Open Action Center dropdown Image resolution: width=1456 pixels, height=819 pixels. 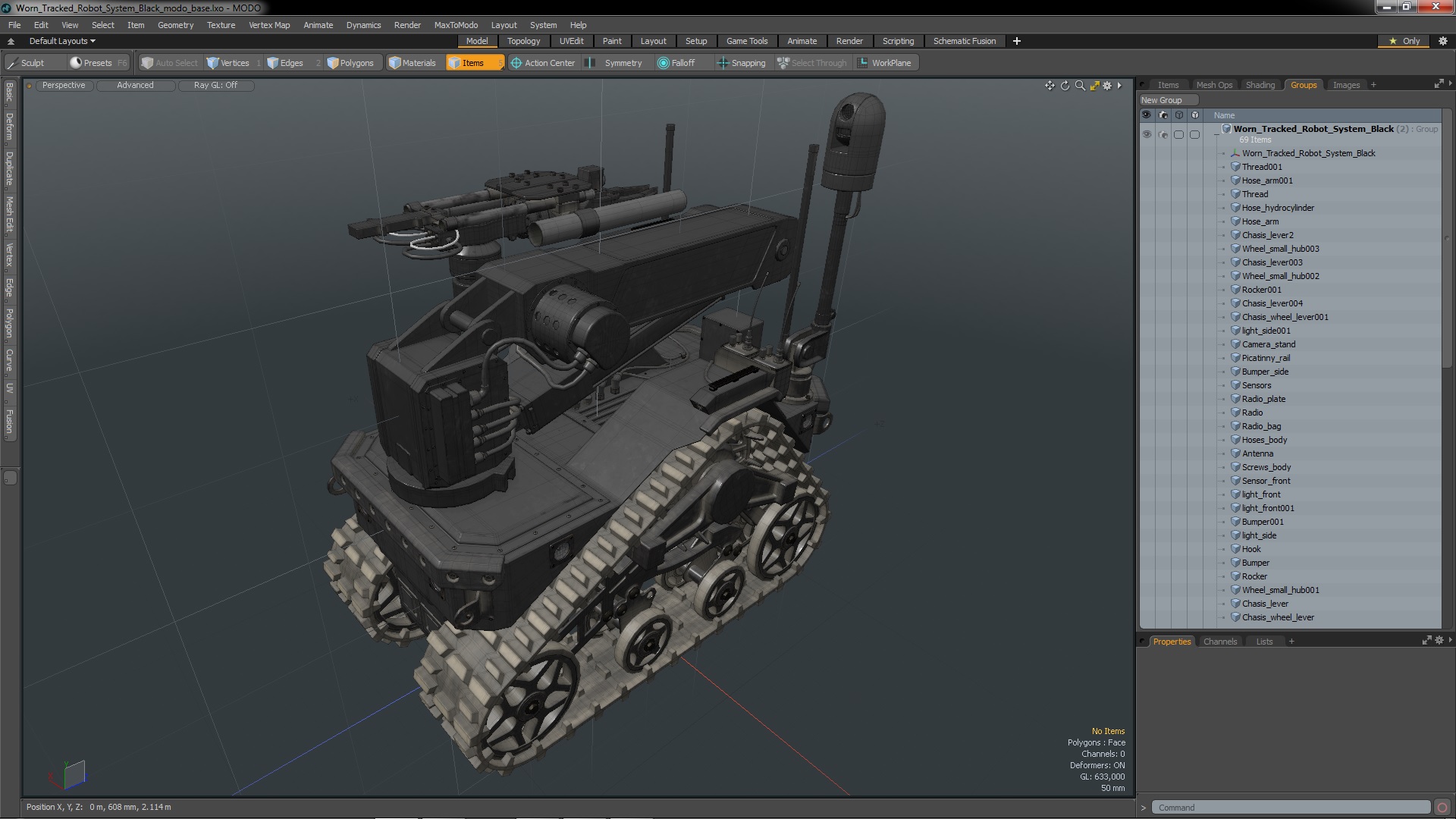pyautogui.click(x=543, y=63)
